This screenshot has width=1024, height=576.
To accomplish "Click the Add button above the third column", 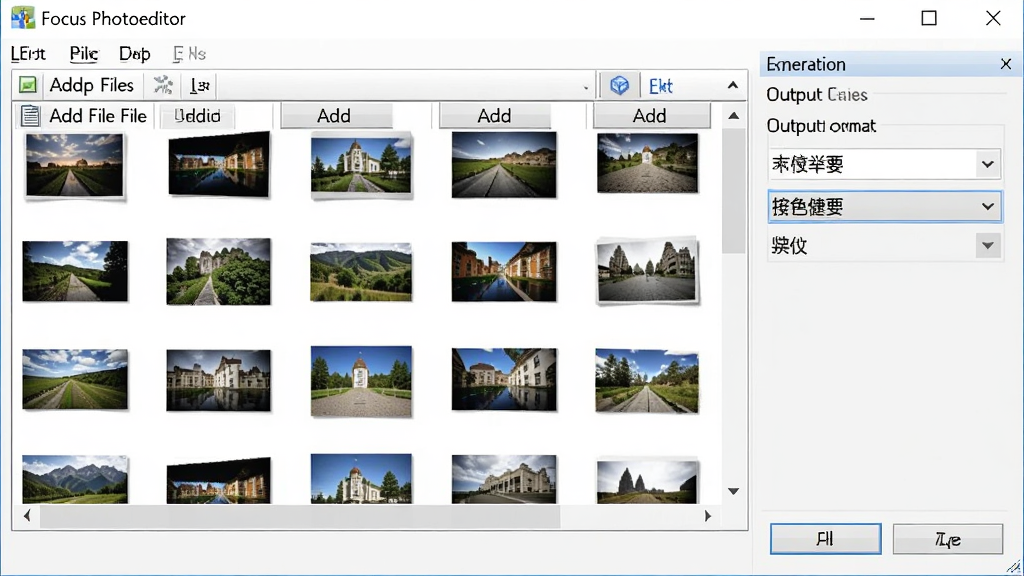I will click(x=336, y=116).
